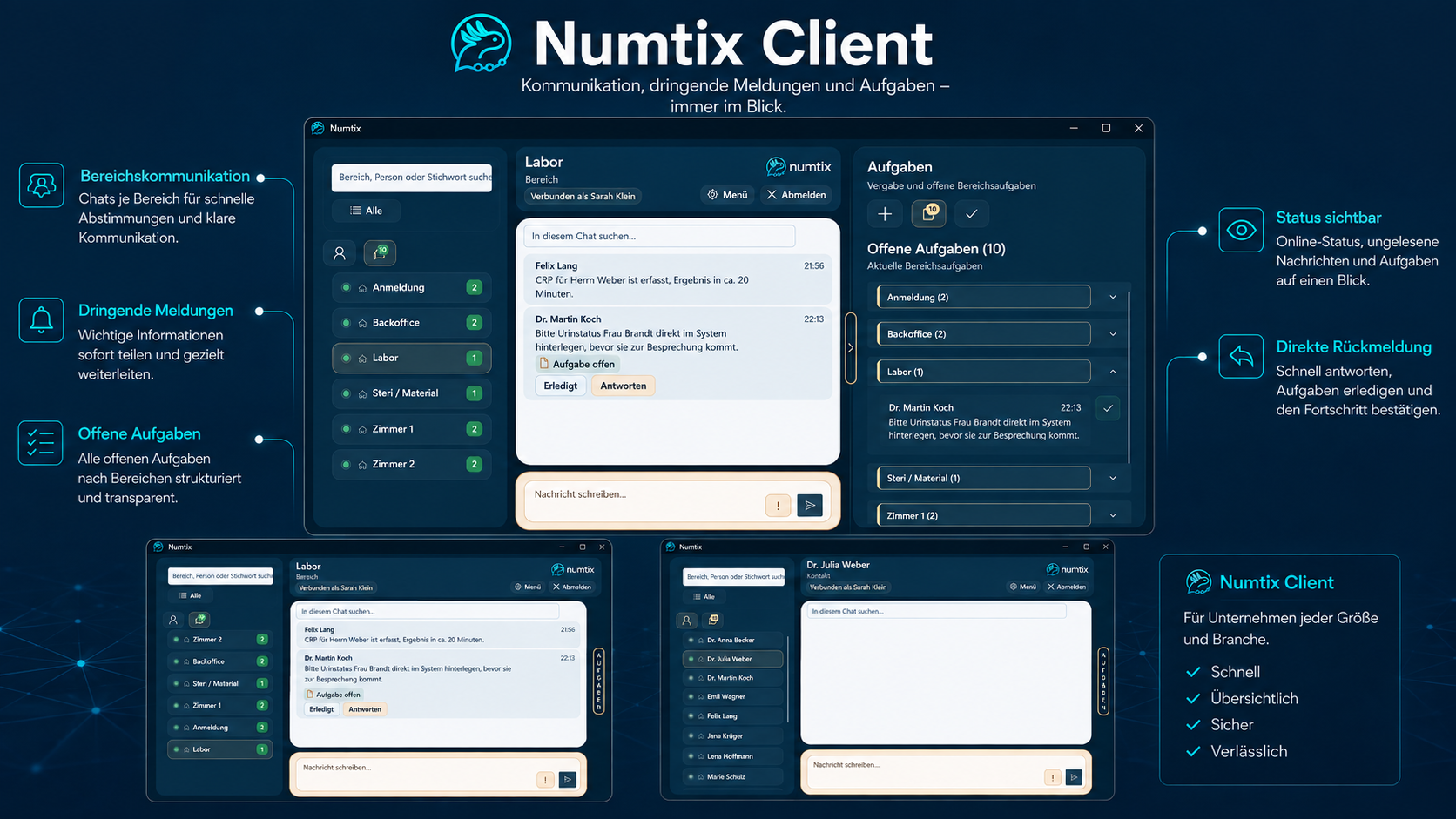Send the message in the large window
1456x819 pixels.
[x=810, y=505]
